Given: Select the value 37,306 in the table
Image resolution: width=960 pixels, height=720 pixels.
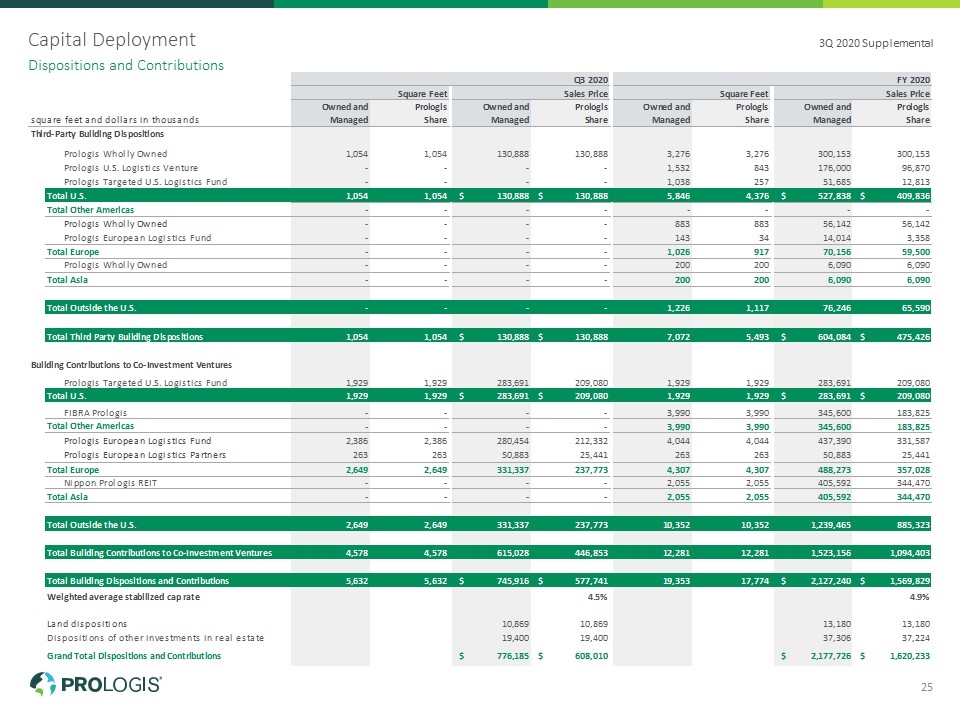Looking at the screenshot, I should (x=837, y=638).
